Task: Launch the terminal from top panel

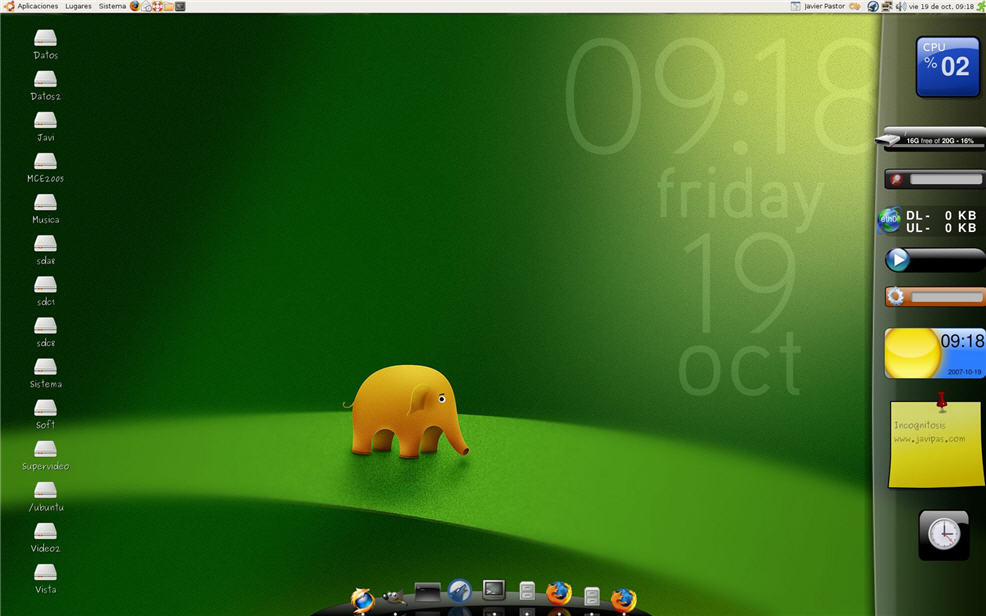Action: (x=180, y=6)
